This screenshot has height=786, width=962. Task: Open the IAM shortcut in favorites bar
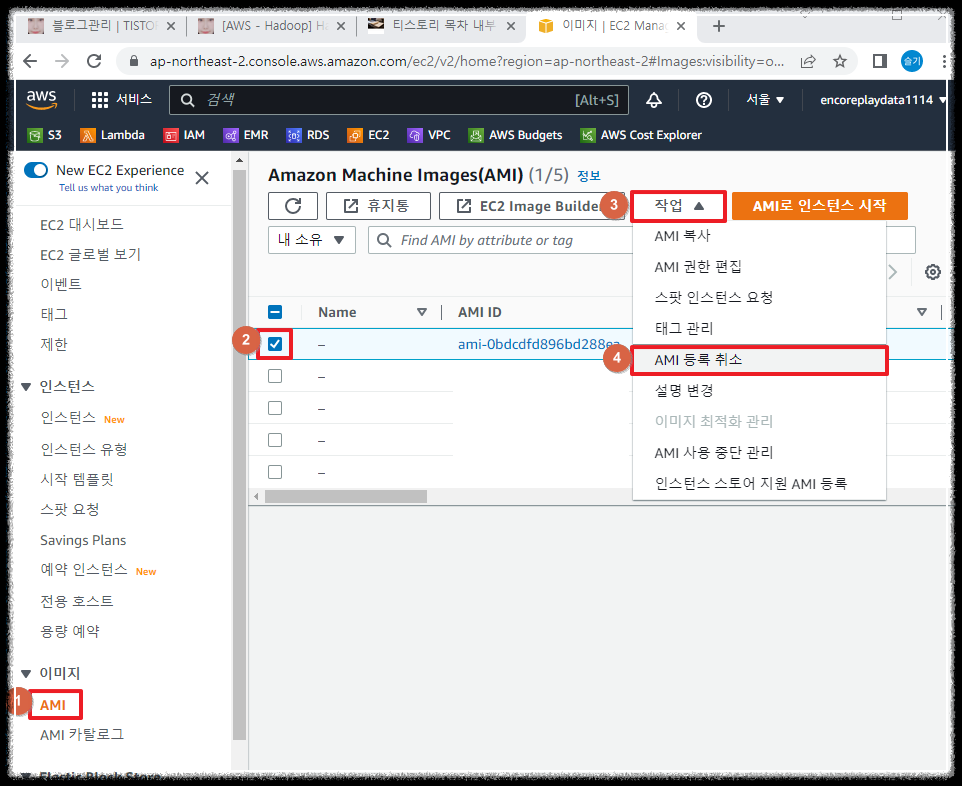[184, 135]
